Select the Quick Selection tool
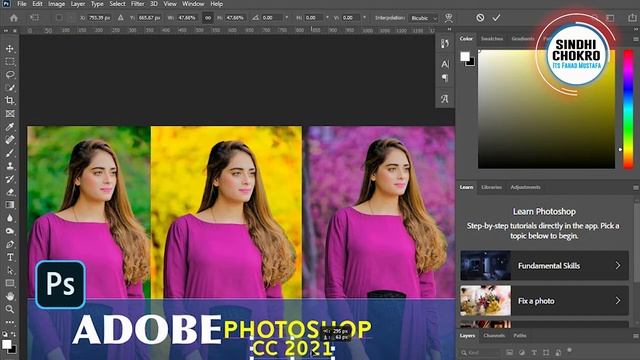 pyautogui.click(x=10, y=88)
